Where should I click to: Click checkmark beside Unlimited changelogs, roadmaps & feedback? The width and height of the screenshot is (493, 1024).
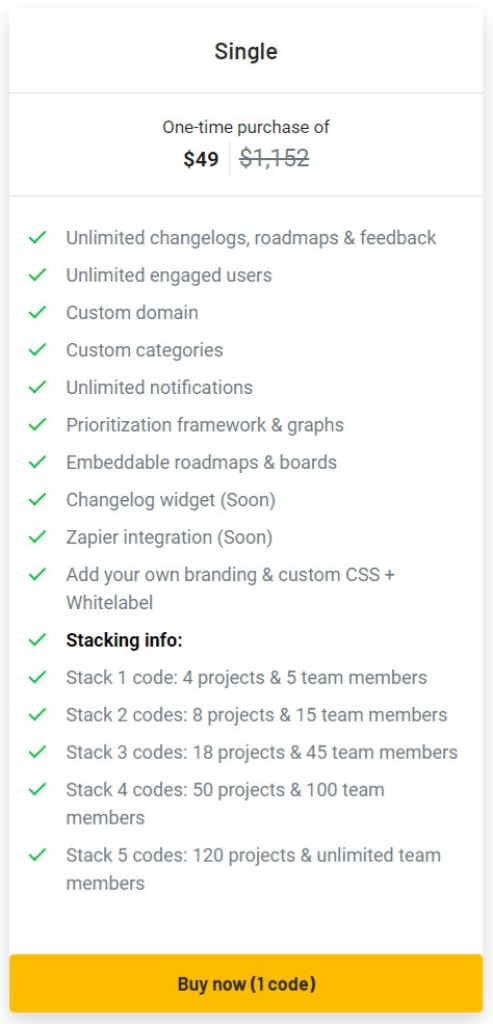click(x=37, y=238)
